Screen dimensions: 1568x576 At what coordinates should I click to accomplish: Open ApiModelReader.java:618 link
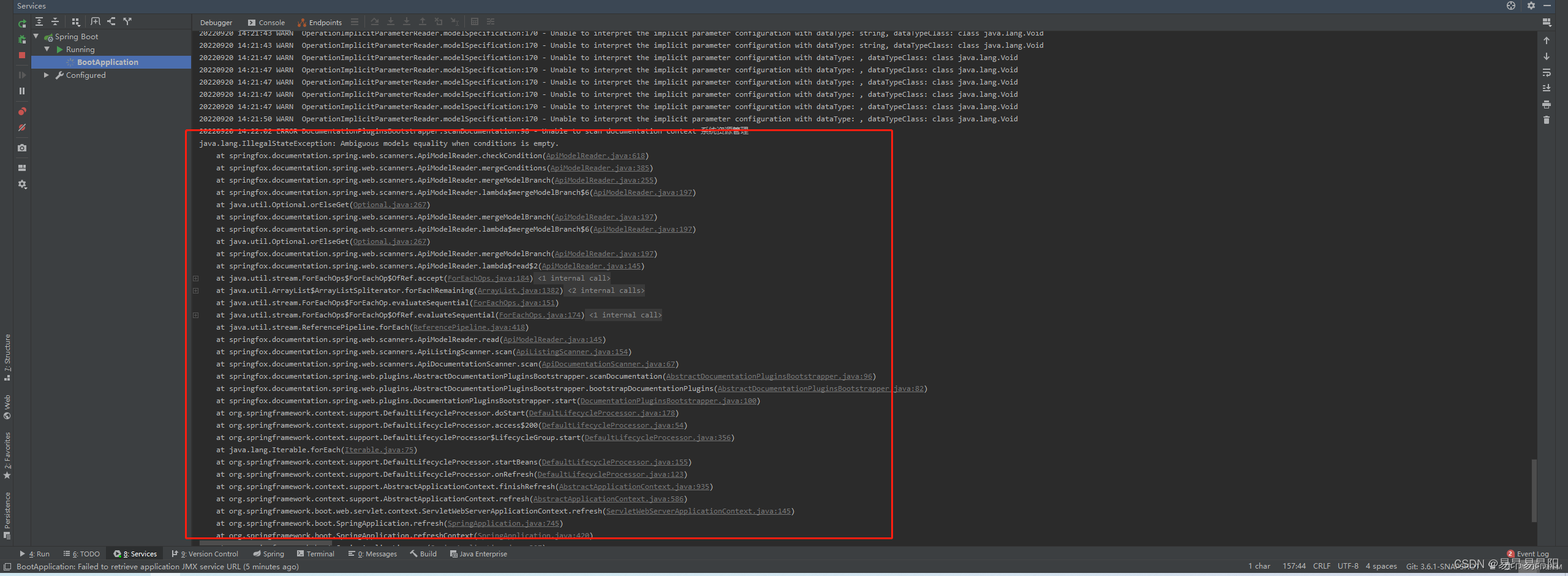(x=595, y=156)
